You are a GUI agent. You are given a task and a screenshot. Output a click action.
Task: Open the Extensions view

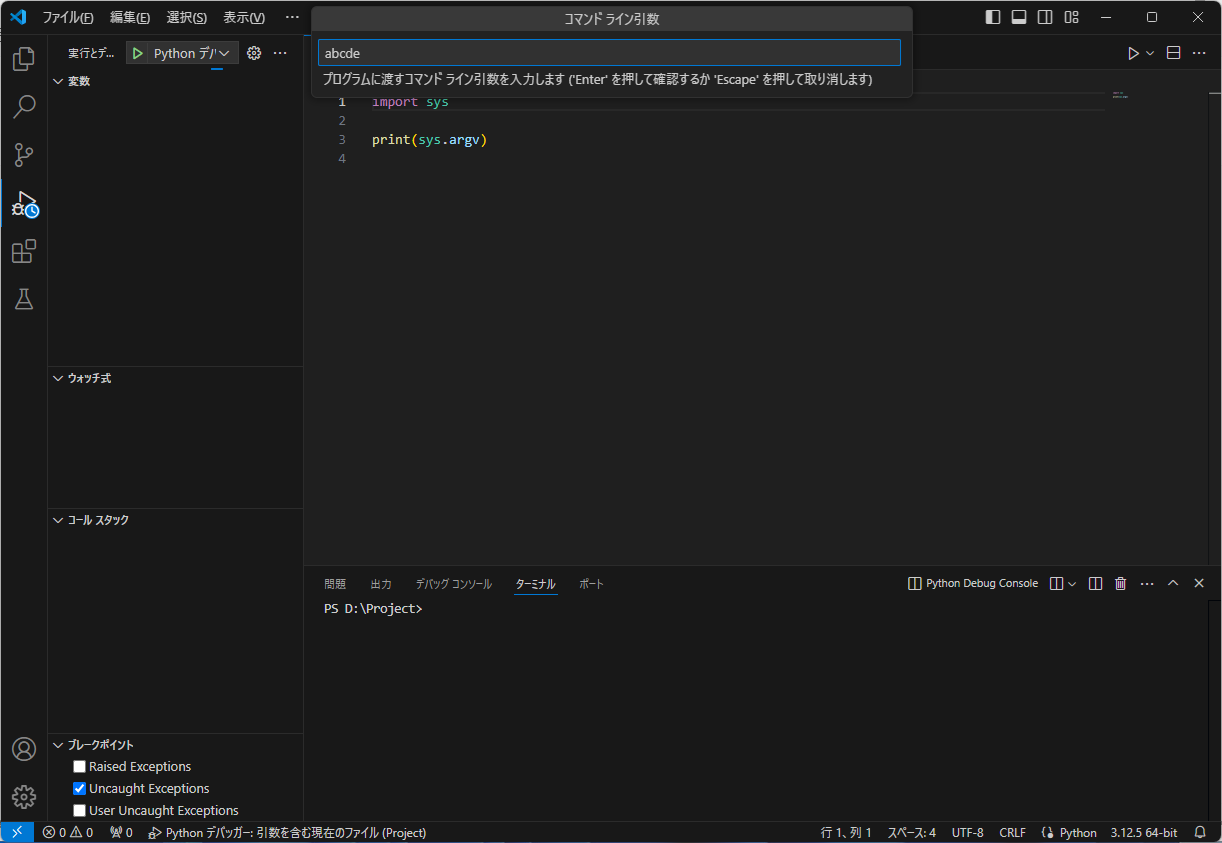[x=24, y=251]
